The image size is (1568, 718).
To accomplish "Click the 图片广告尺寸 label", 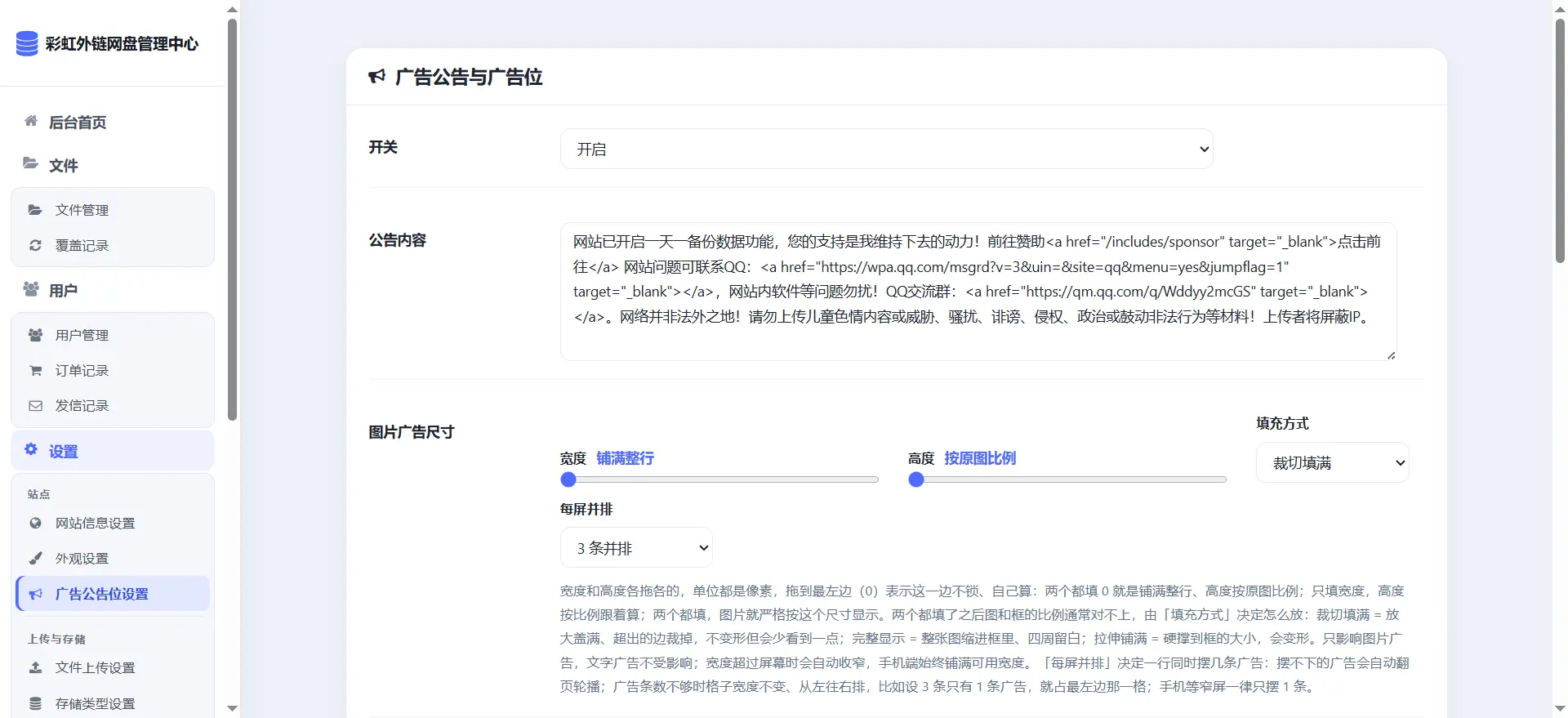I will coord(412,432).
